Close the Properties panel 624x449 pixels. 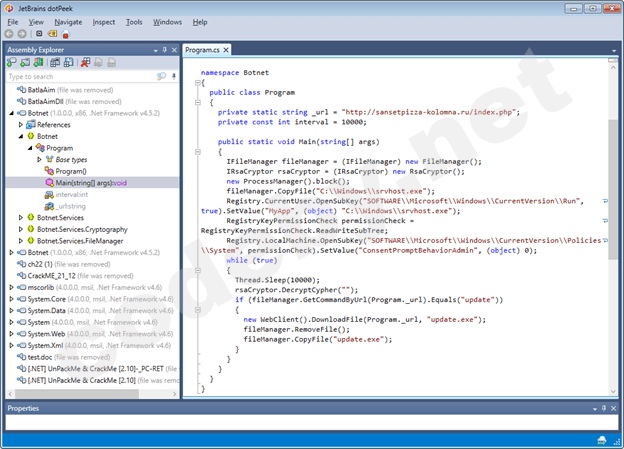click(x=613, y=408)
